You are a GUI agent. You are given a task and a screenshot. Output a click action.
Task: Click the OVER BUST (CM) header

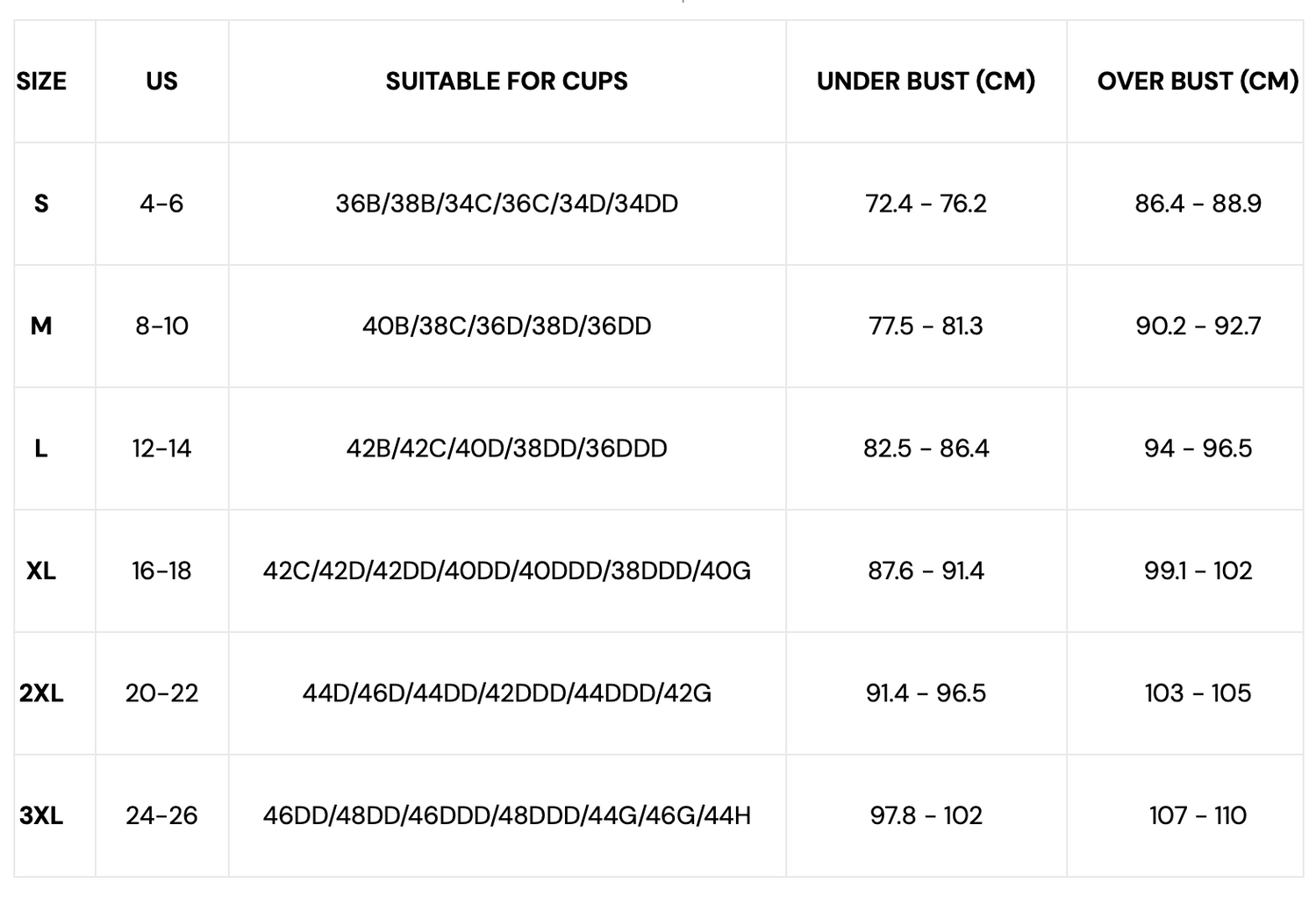coord(1197,82)
